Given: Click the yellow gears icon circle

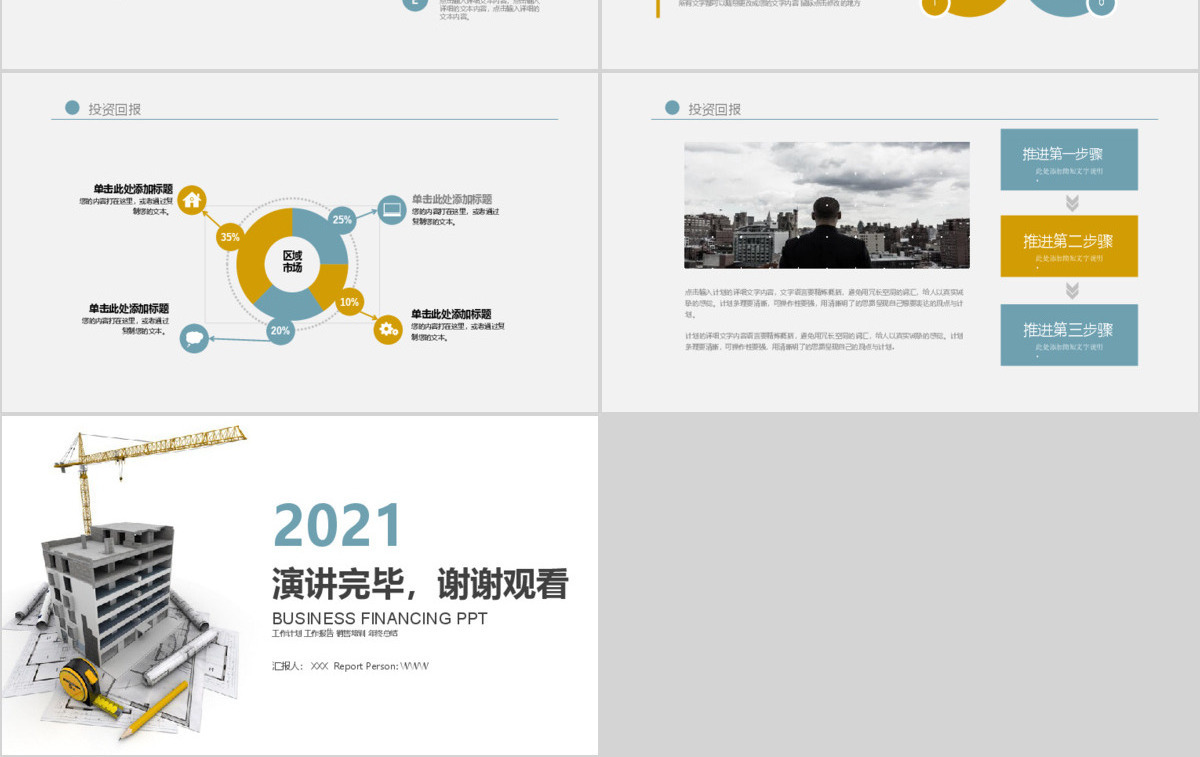Looking at the screenshot, I should (x=388, y=329).
